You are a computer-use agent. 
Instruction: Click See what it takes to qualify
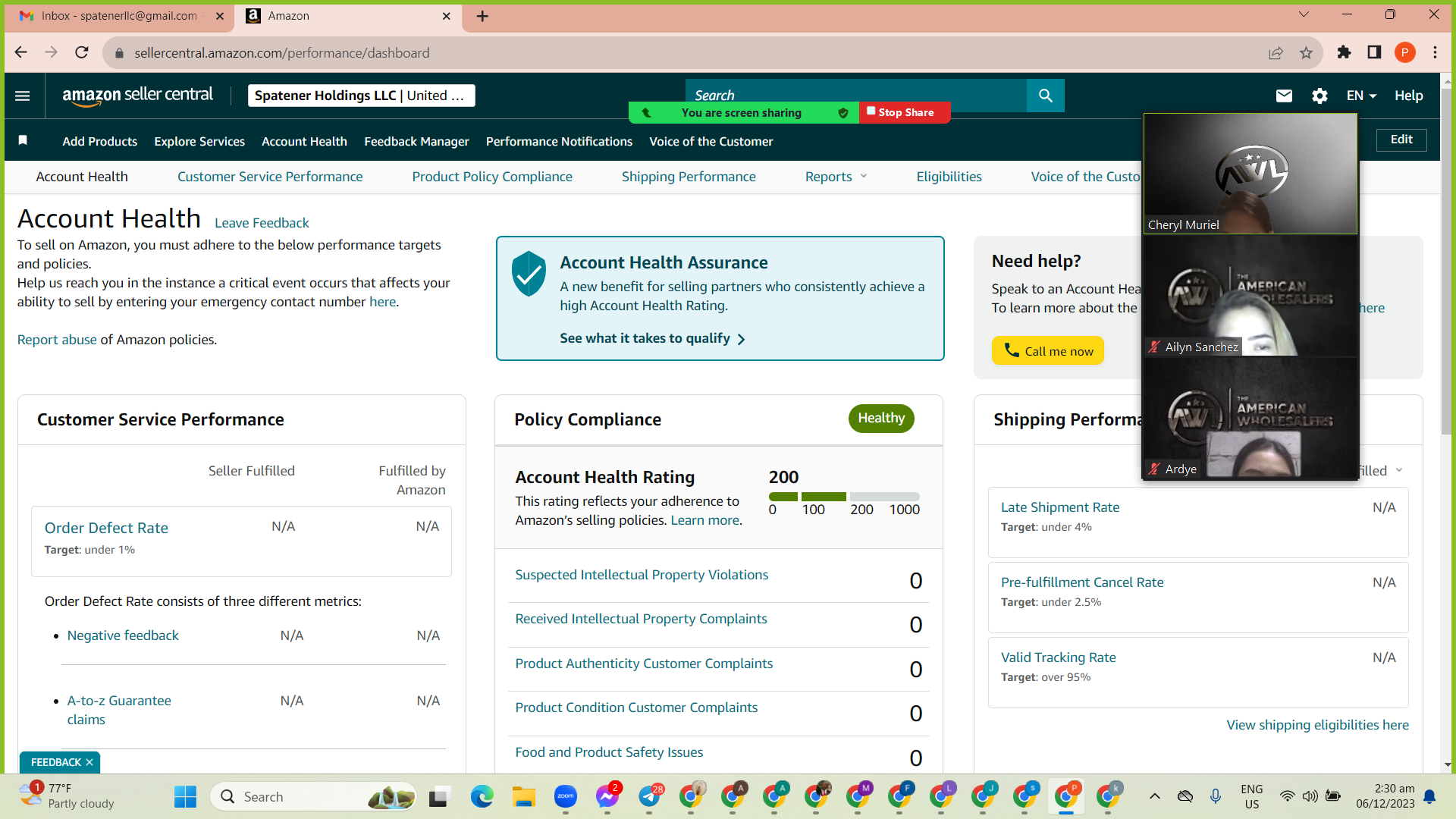tap(652, 338)
